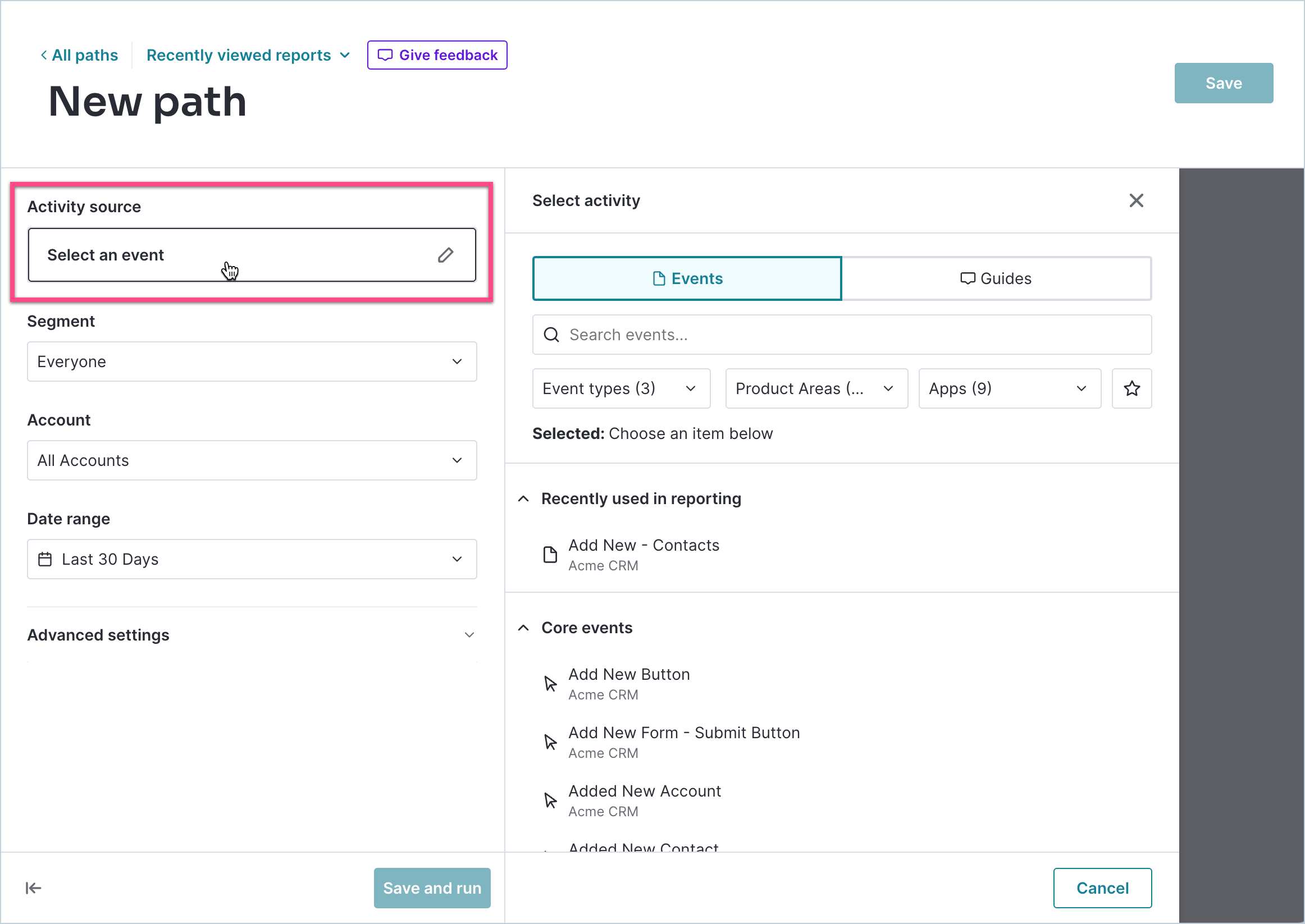The height and width of the screenshot is (924, 1305).
Task: Click the pencil edit icon in Activity source
Action: click(x=446, y=255)
